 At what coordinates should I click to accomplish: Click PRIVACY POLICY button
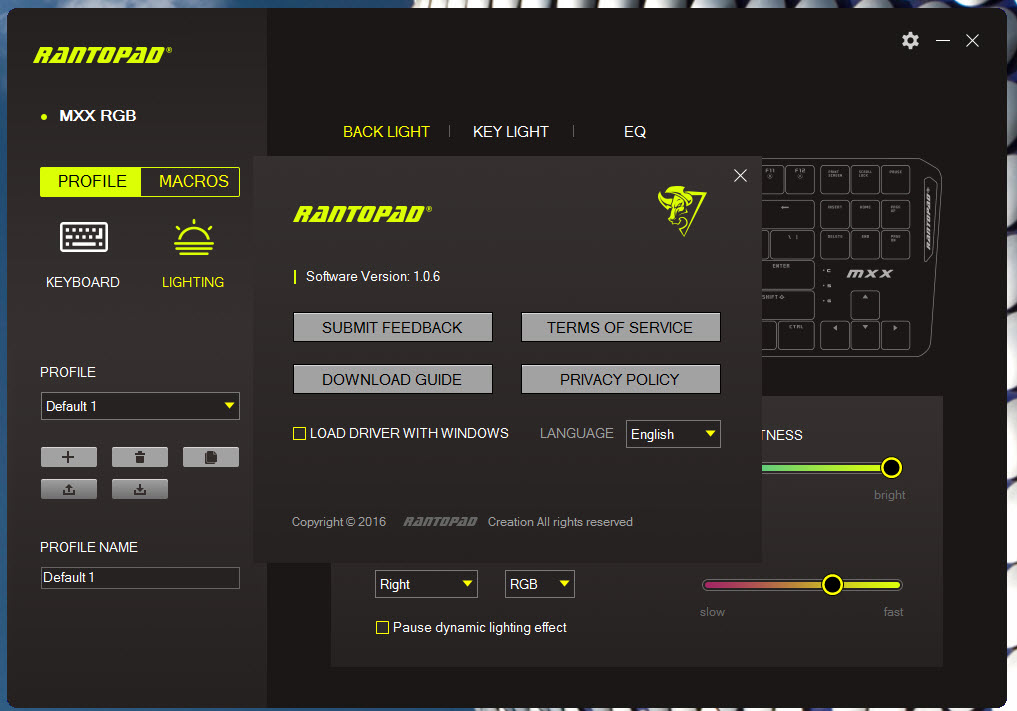click(x=621, y=380)
